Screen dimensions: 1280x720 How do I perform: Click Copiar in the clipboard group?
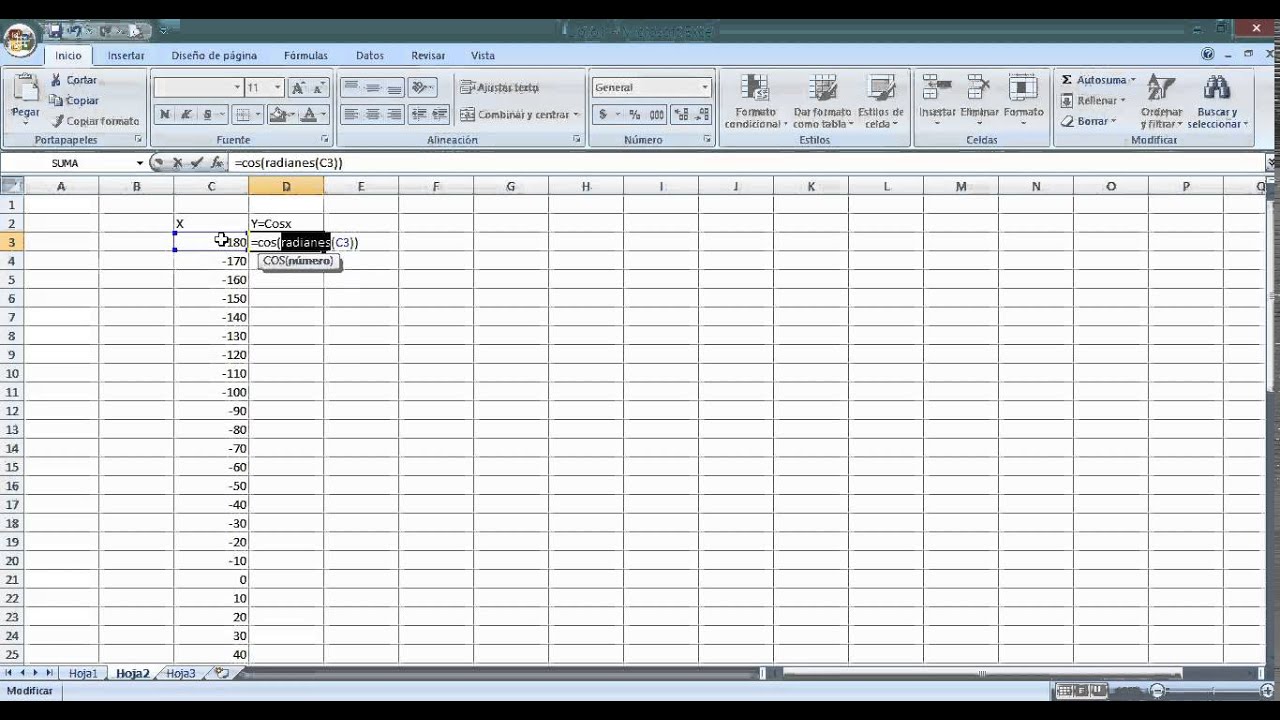(82, 100)
